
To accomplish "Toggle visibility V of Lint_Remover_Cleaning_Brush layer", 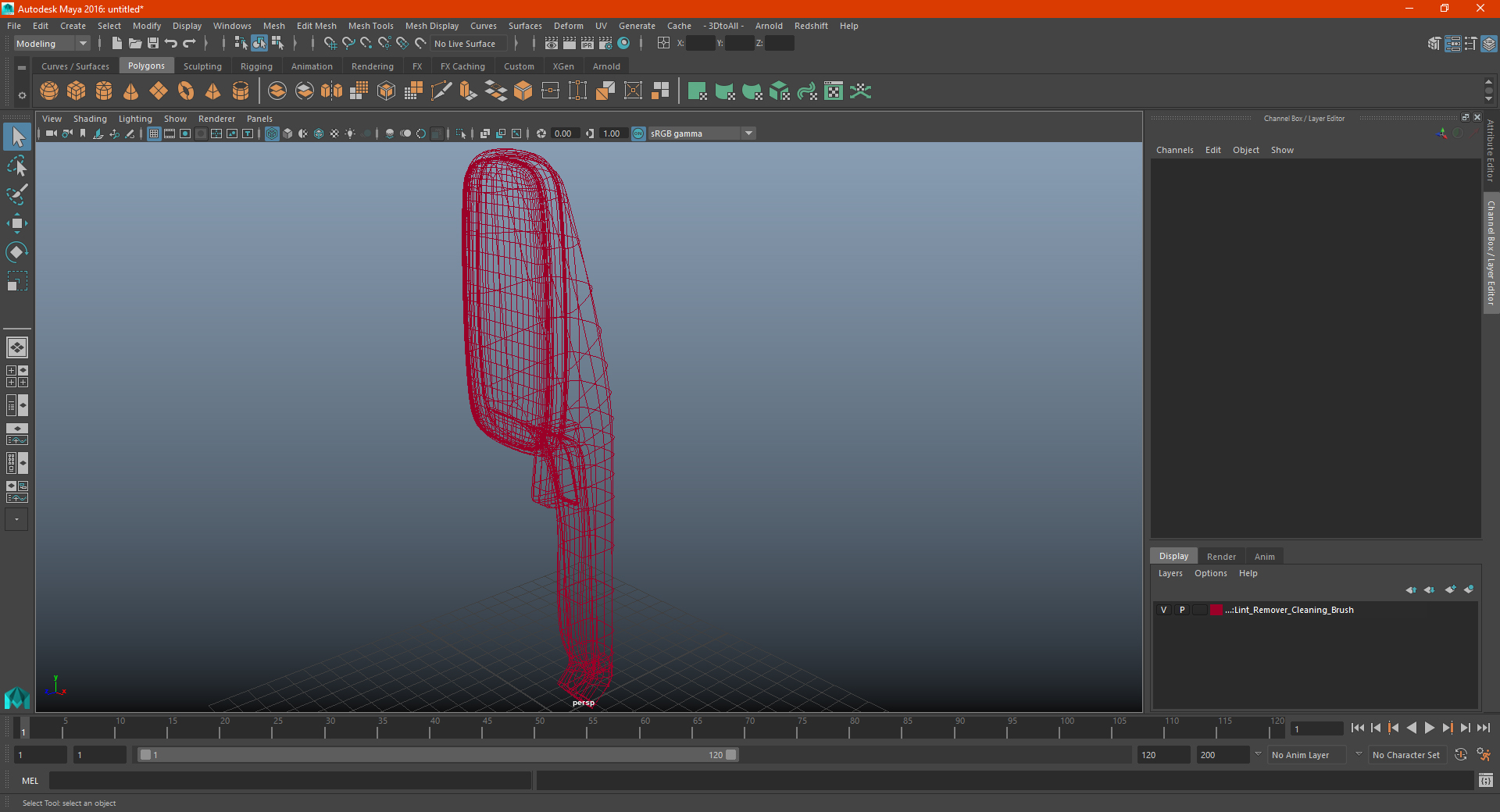I will (x=1163, y=610).
